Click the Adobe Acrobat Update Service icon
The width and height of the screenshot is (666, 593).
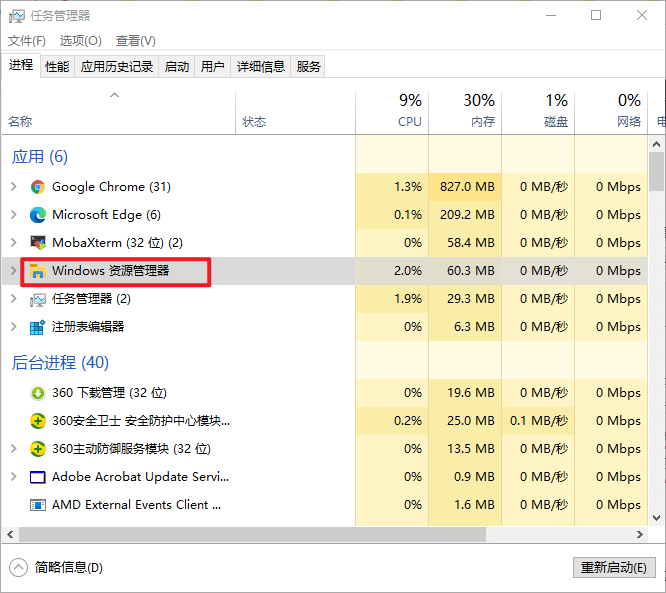pos(37,477)
